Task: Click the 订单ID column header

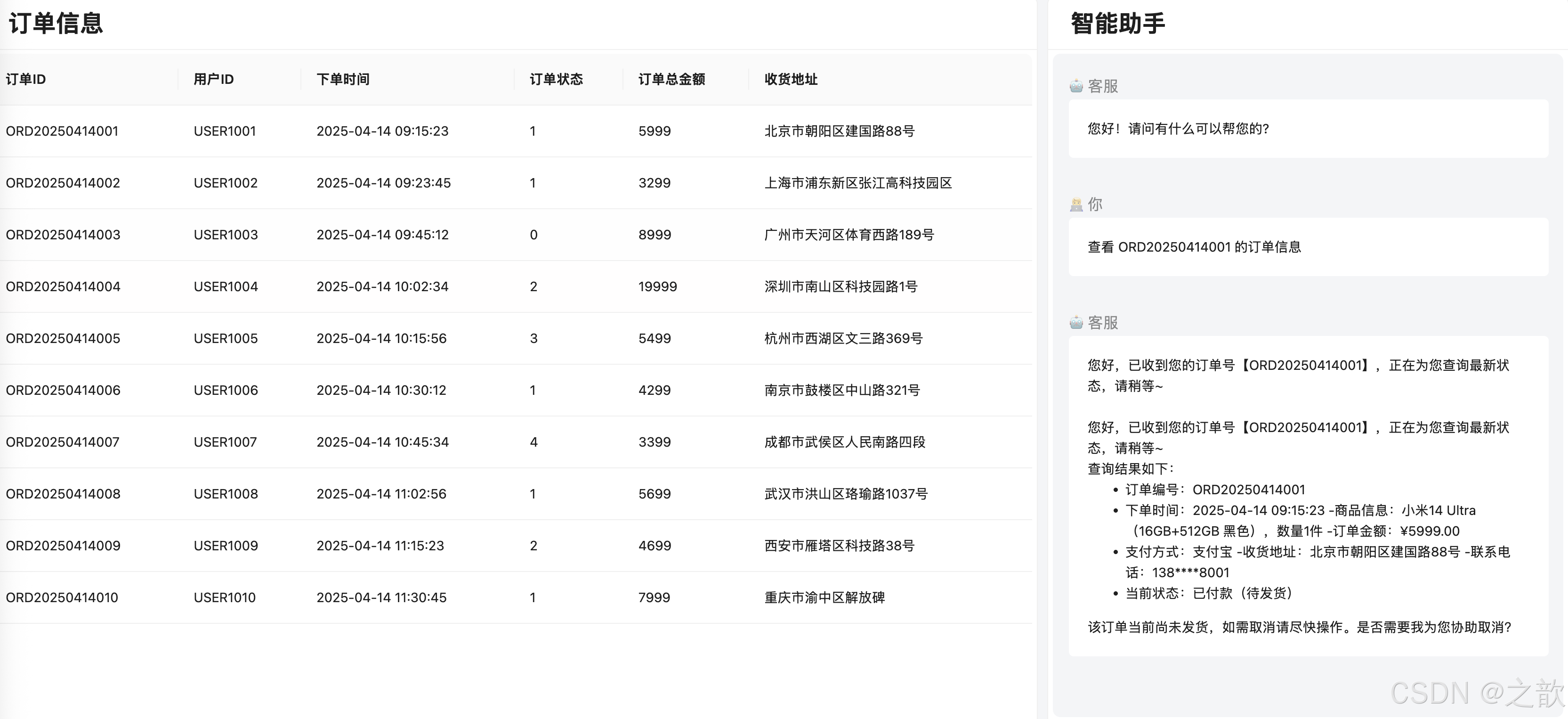Action: coord(25,79)
